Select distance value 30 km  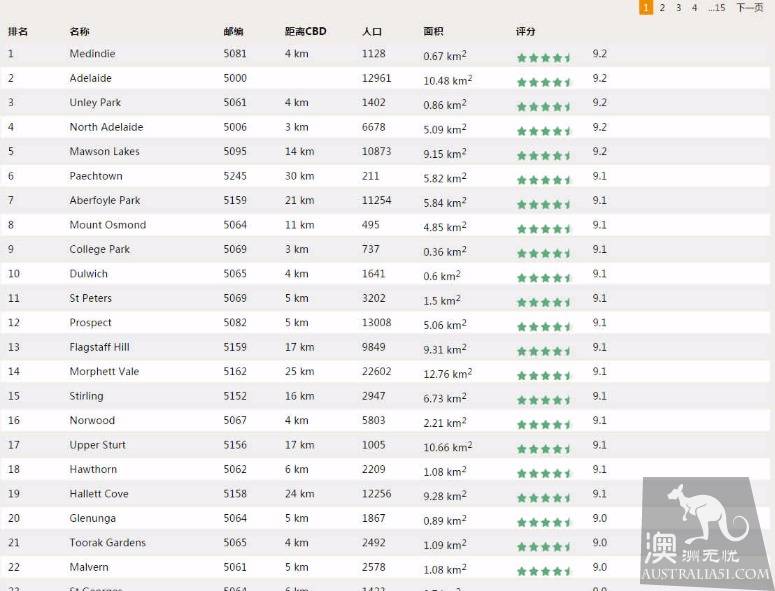click(x=300, y=176)
